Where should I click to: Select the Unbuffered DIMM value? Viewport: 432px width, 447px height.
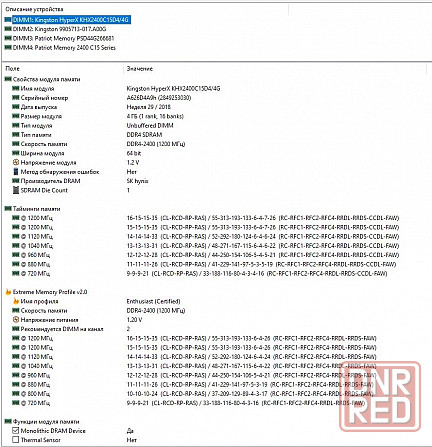coord(150,125)
